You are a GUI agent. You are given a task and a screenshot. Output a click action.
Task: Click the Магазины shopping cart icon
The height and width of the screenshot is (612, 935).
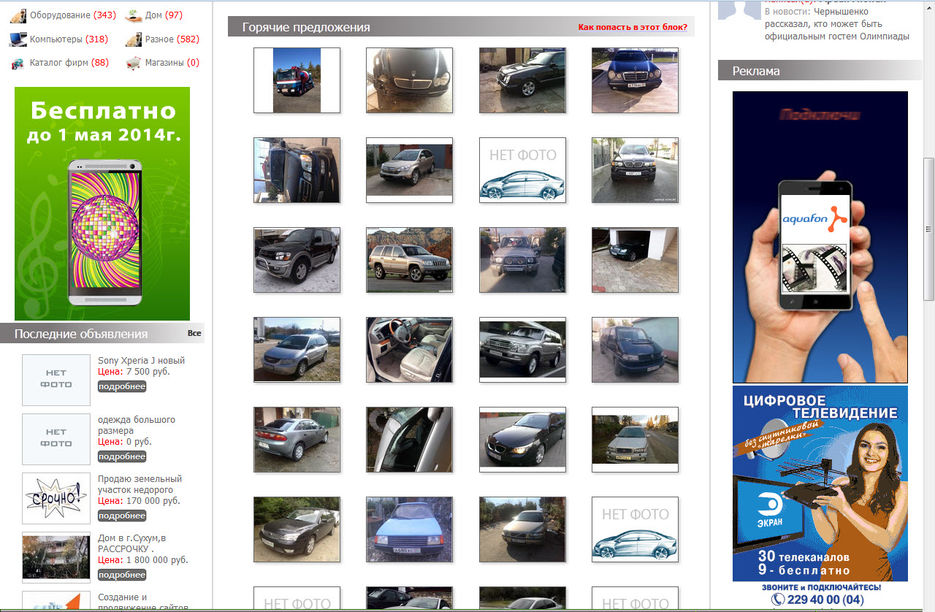tap(133, 63)
